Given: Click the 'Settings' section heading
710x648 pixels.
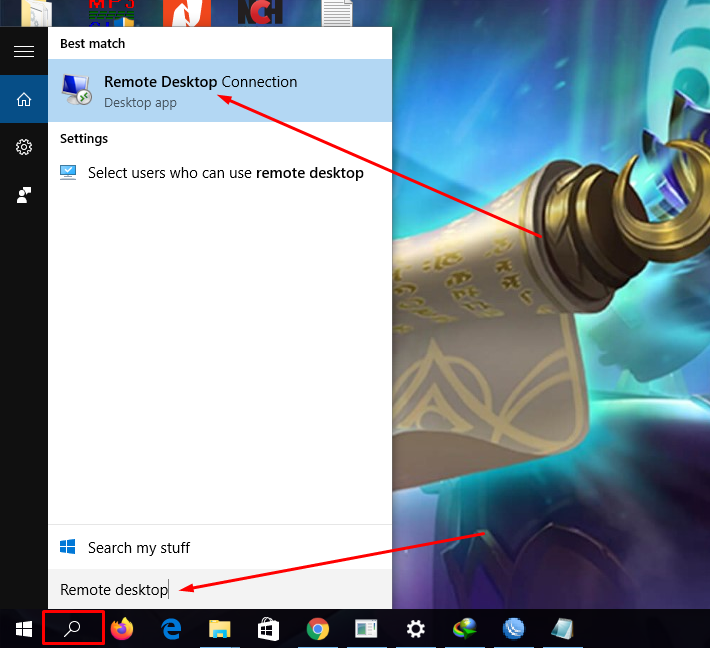Looking at the screenshot, I should pyautogui.click(x=84, y=139).
